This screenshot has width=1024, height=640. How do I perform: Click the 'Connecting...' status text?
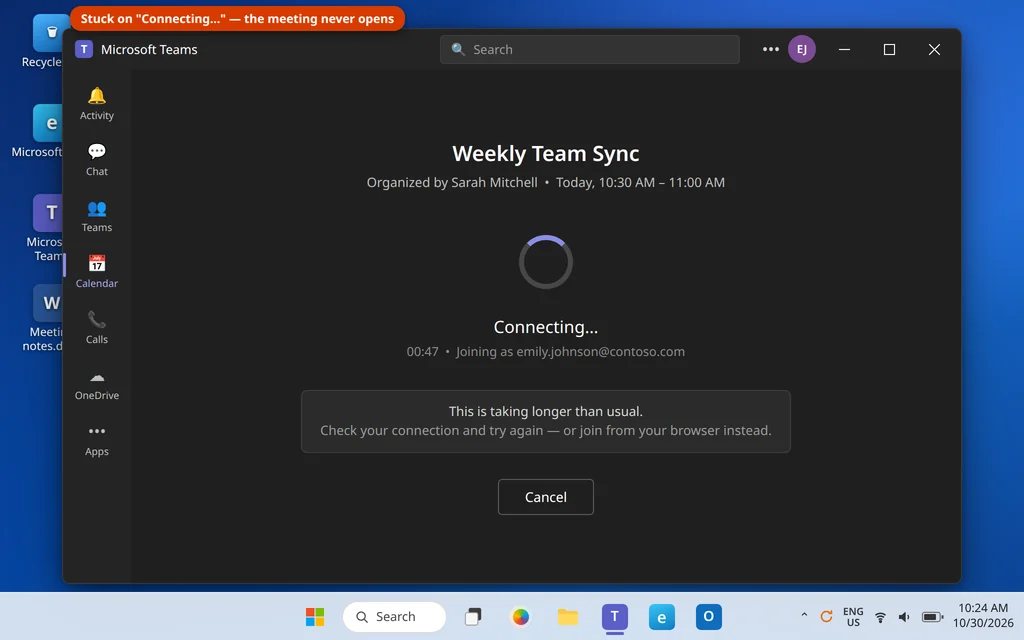(x=546, y=327)
